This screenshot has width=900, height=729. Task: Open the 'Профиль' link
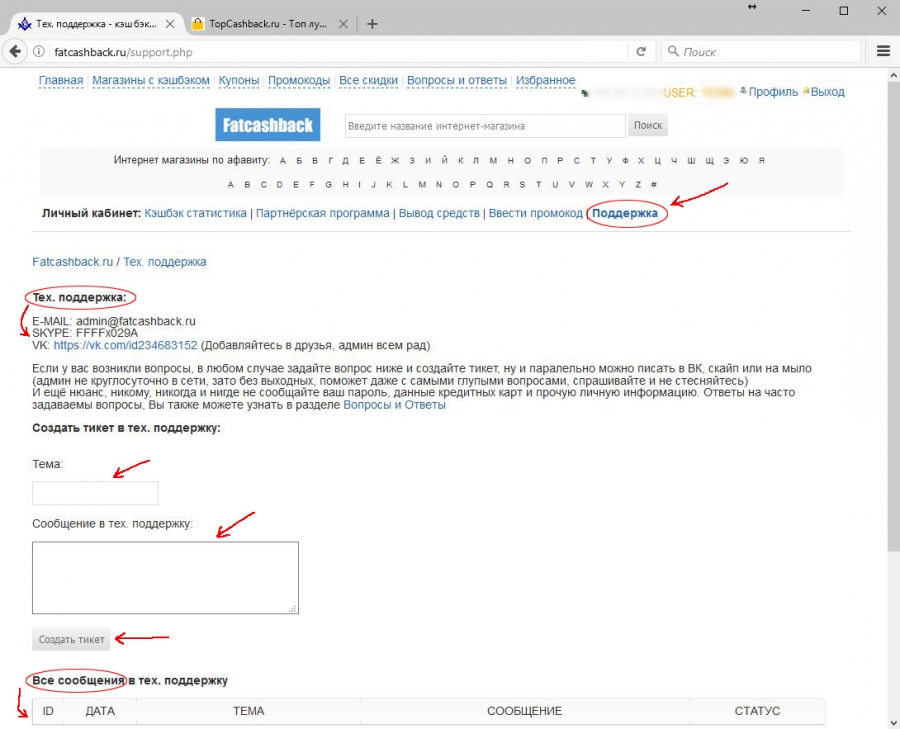pos(773,92)
